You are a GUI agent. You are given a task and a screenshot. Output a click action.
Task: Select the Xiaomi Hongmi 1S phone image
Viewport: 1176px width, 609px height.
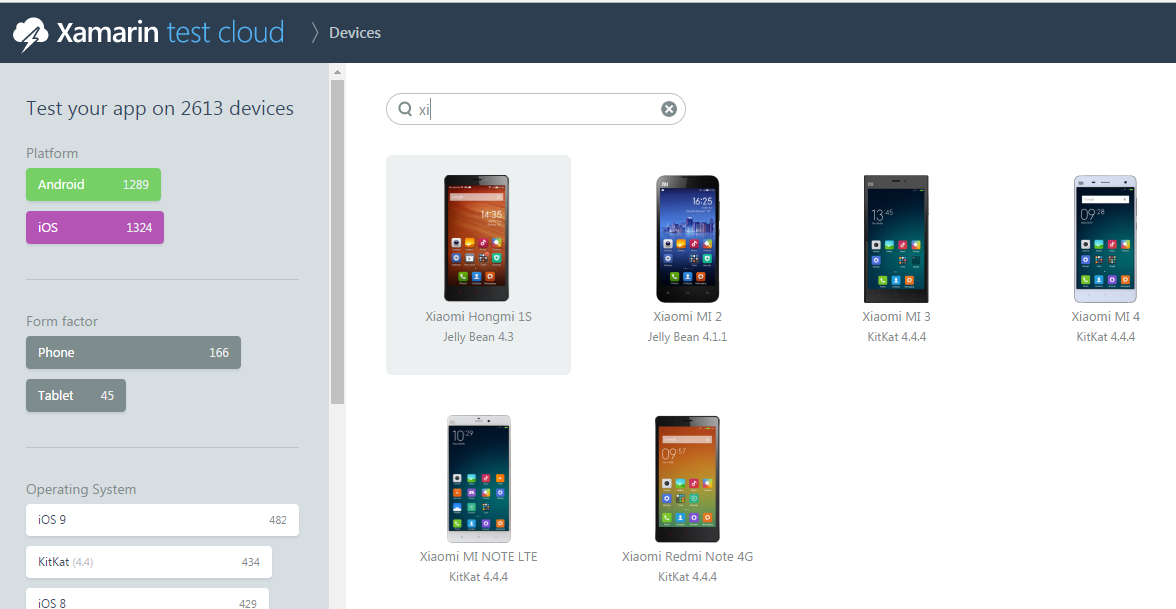(476, 238)
